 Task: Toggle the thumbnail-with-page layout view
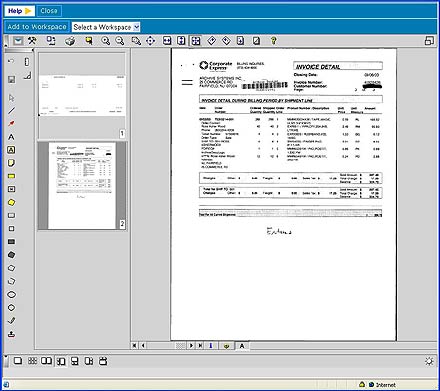point(61,361)
